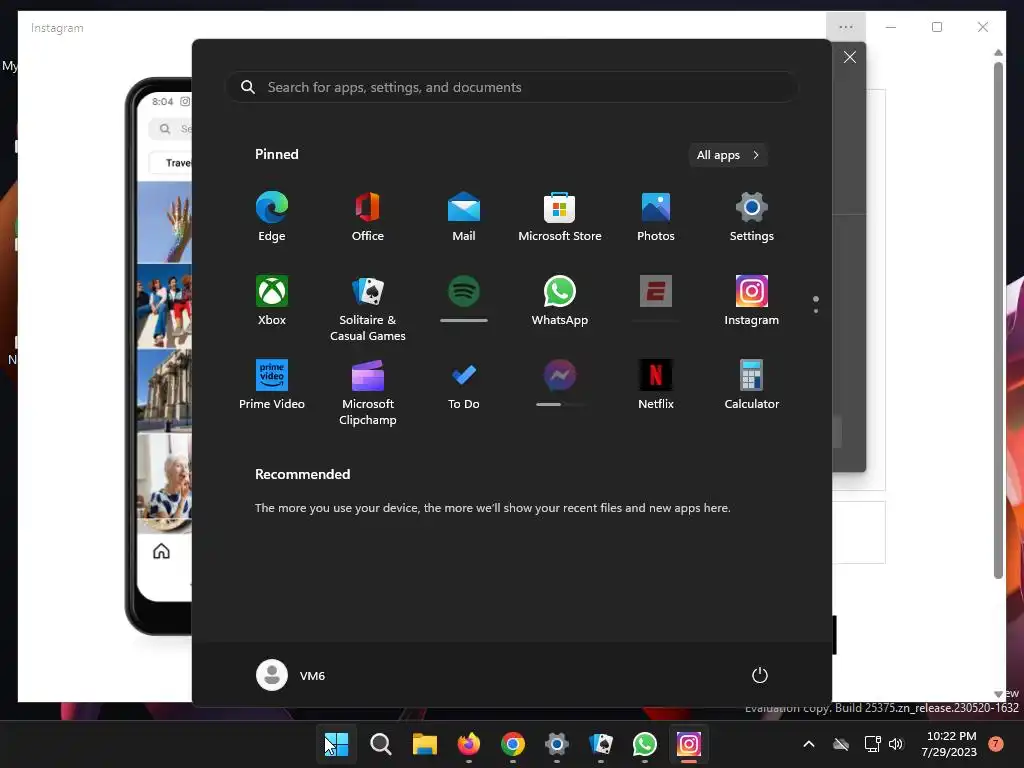Click the Spotify icon being installed
The height and width of the screenshot is (768, 1024).
pyautogui.click(x=464, y=291)
